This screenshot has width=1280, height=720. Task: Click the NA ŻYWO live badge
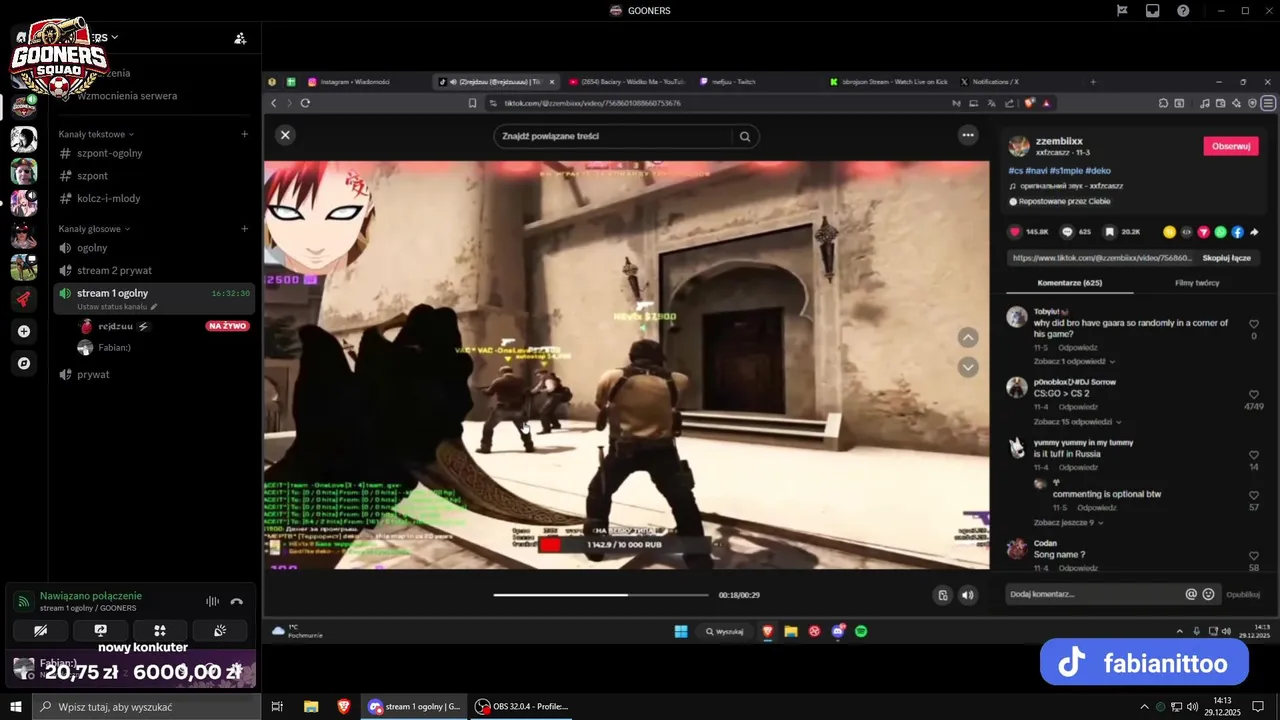click(227, 326)
